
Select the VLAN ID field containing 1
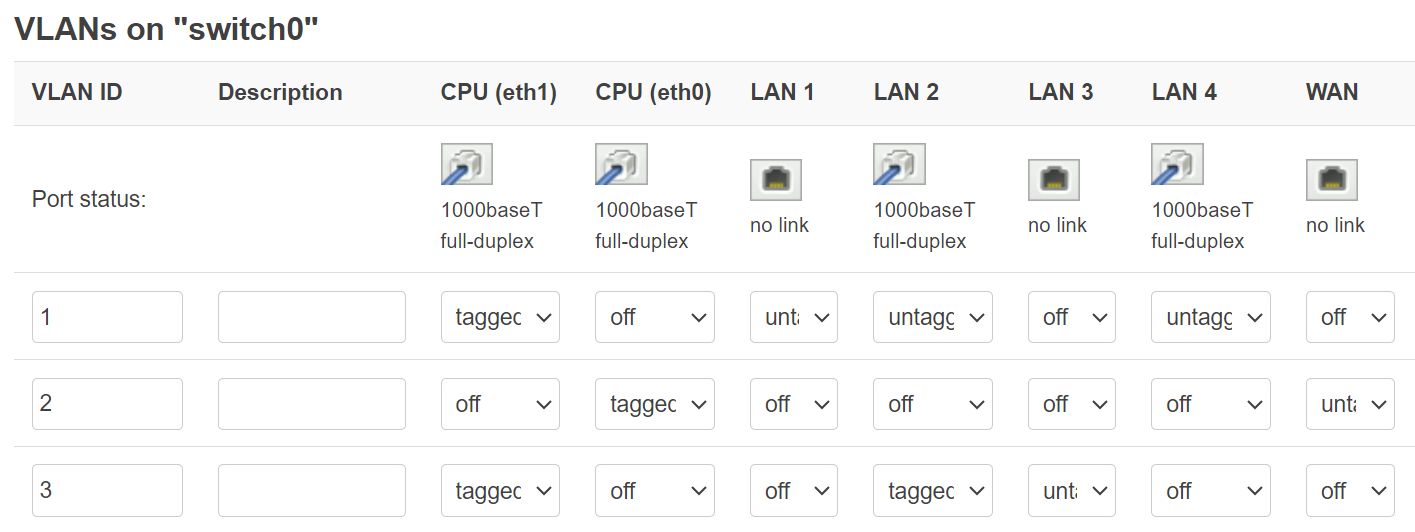coord(107,317)
